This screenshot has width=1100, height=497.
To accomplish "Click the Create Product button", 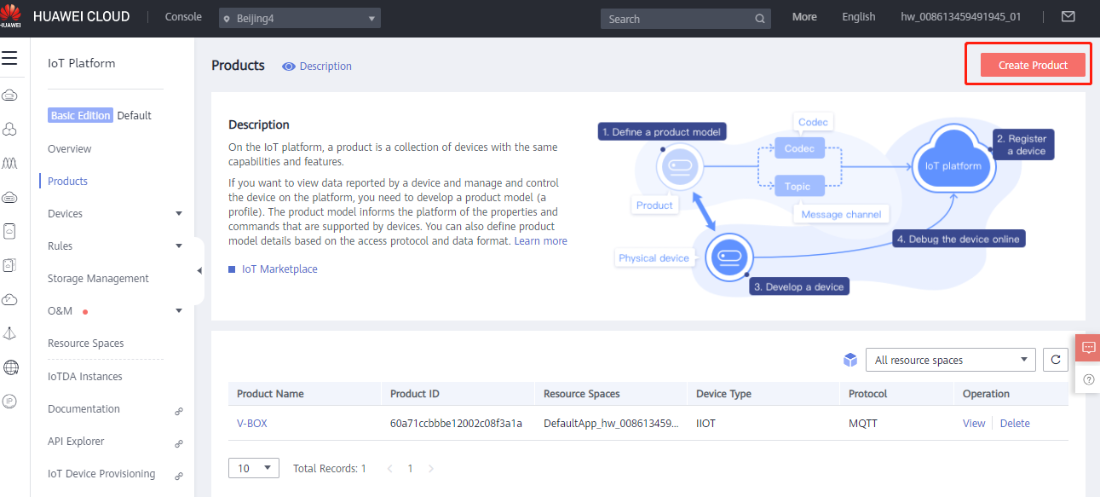I will click(x=1032, y=65).
